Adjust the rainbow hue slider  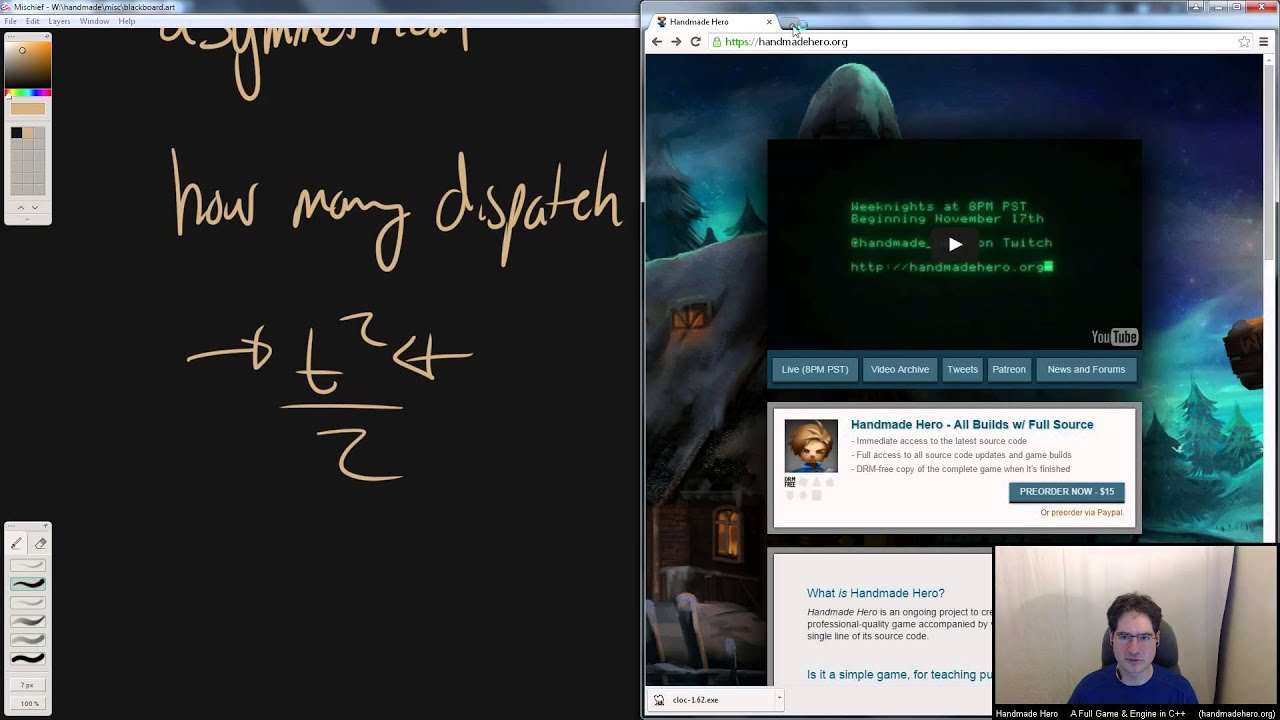click(x=28, y=94)
